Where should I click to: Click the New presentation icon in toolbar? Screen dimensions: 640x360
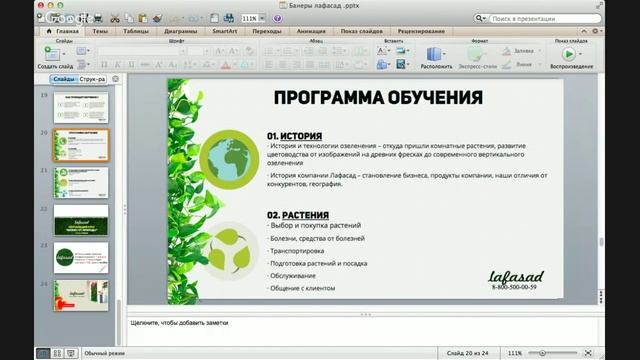point(40,18)
